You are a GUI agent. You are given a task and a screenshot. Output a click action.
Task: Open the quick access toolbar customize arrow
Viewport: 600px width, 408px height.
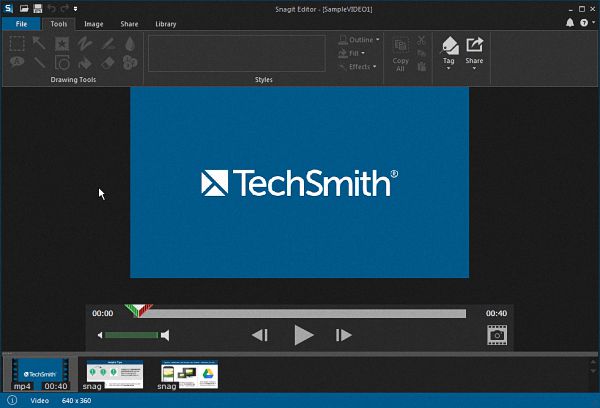pos(75,8)
